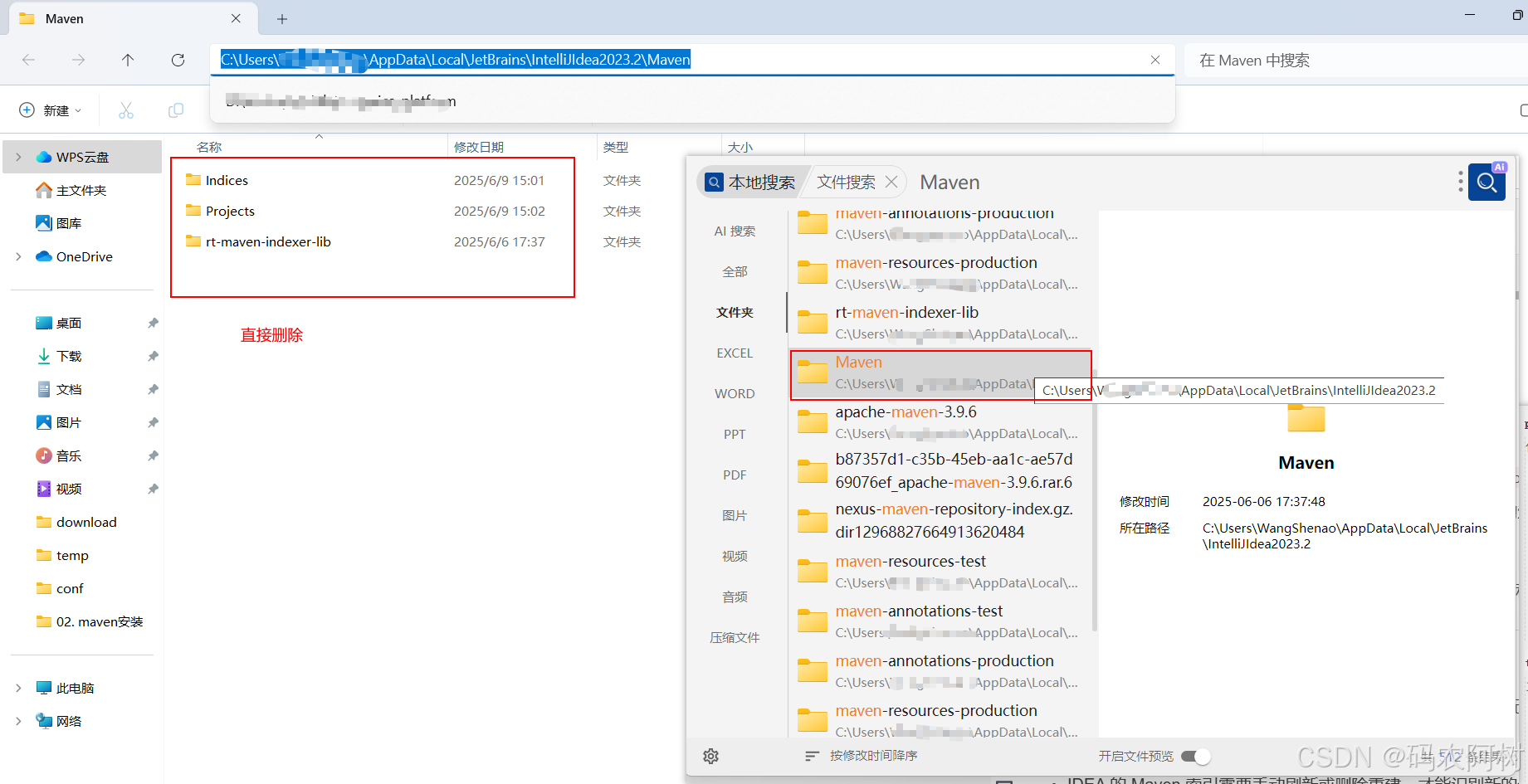This screenshot has height=784, width=1528.
Task: Sort files by 类型 column
Action: pos(616,147)
